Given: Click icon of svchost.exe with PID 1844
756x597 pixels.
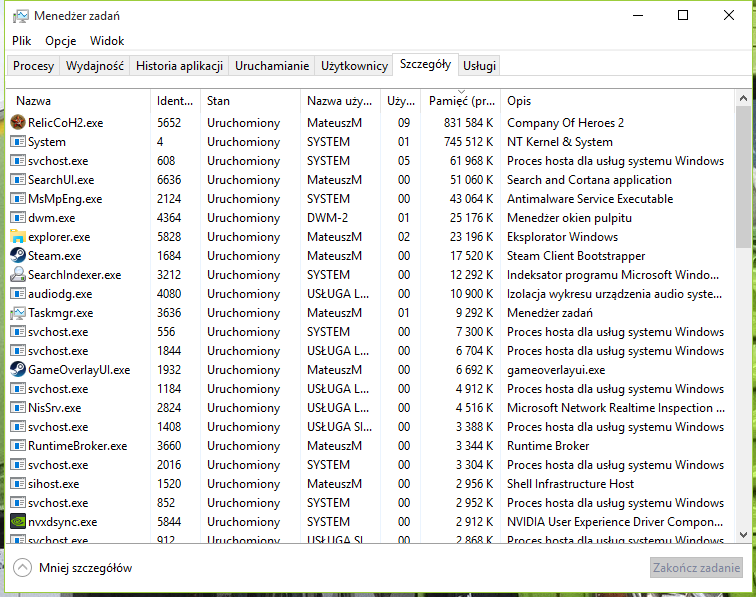Looking at the screenshot, I should pos(18,351).
